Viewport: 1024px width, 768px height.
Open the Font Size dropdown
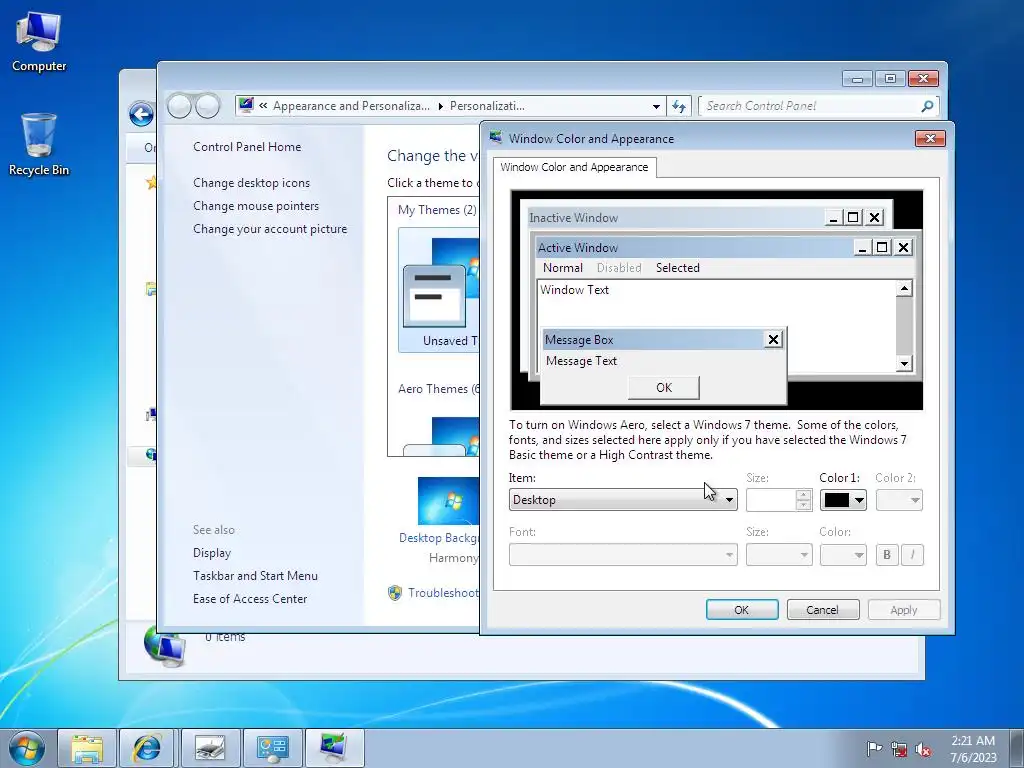(x=779, y=554)
